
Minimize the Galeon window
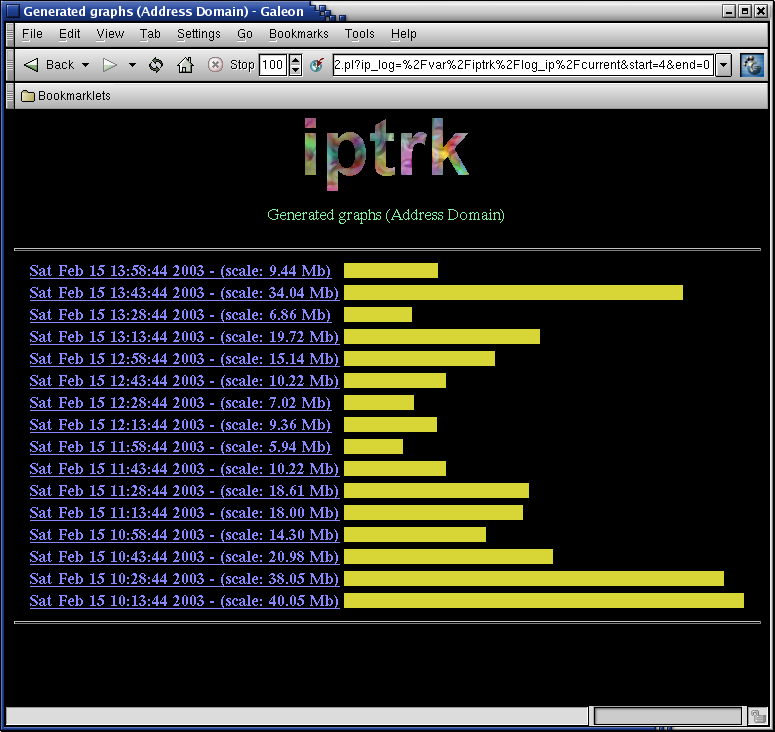729,11
